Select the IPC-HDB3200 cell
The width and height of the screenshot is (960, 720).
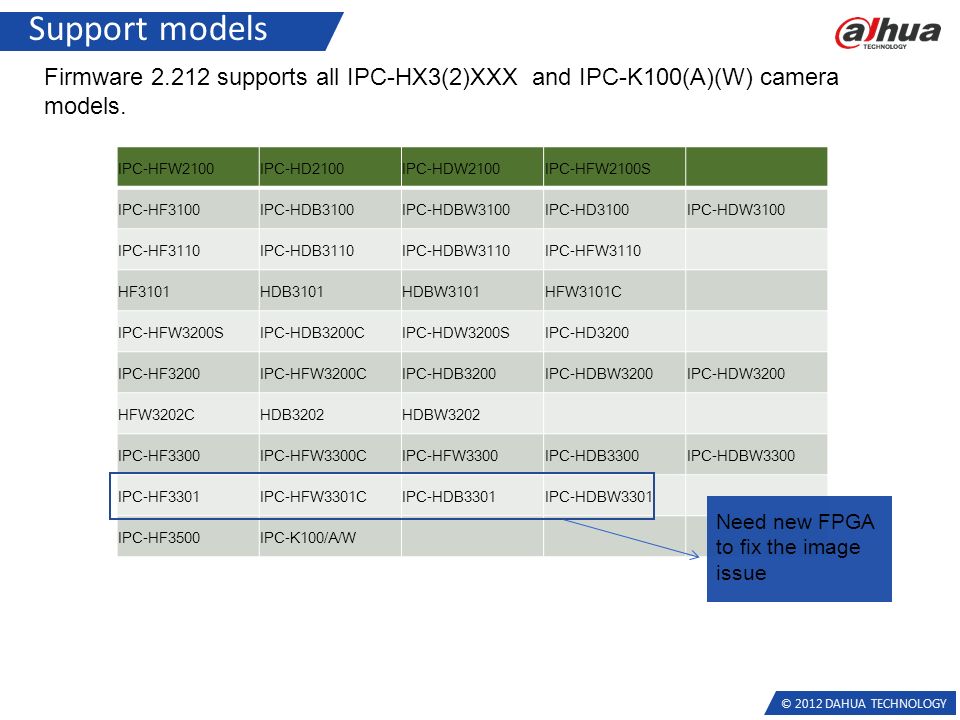[x=472, y=373]
